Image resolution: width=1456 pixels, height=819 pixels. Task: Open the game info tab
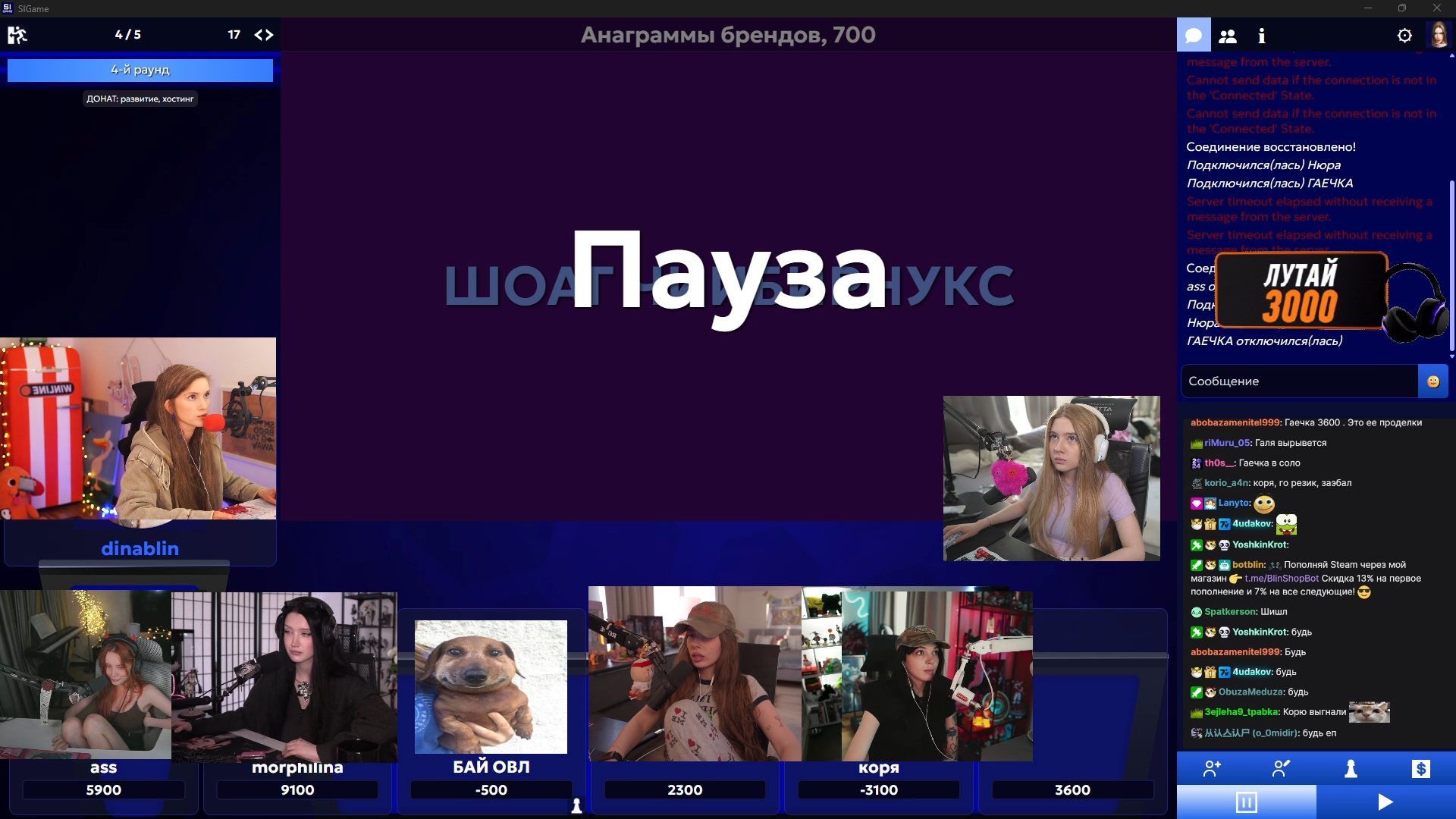(x=1261, y=36)
